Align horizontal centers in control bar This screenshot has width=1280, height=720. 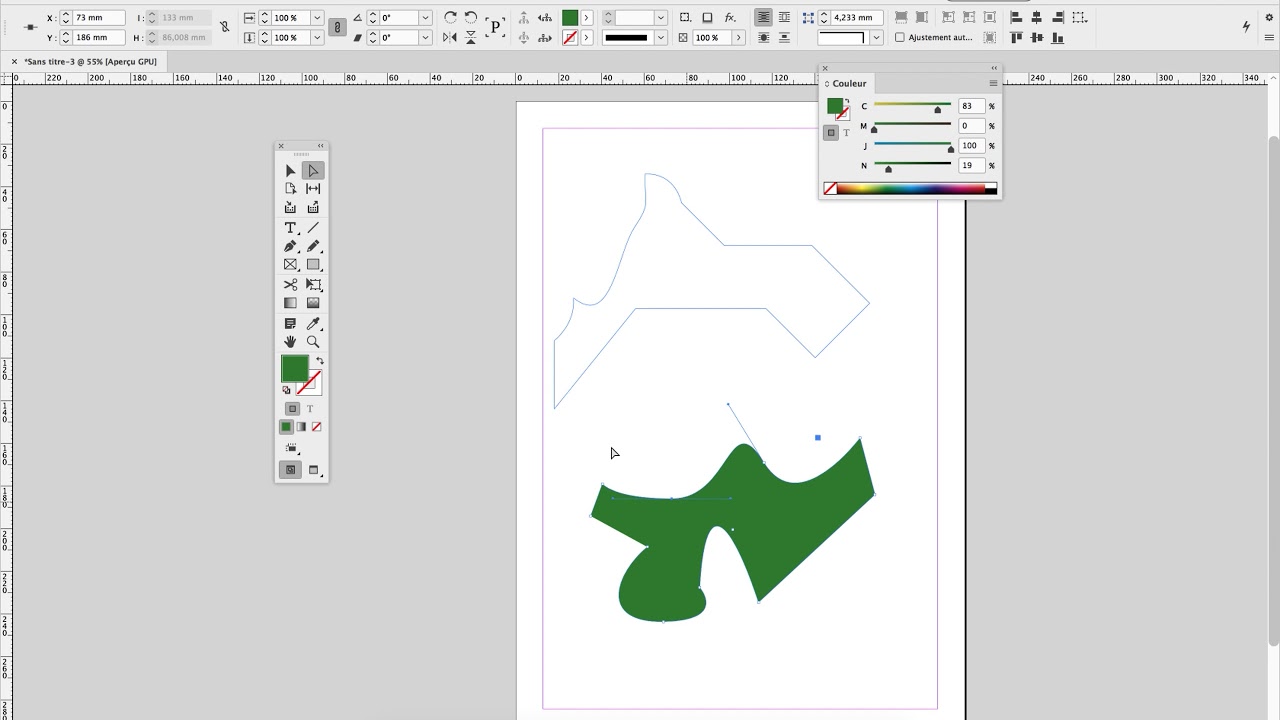[1037, 17]
